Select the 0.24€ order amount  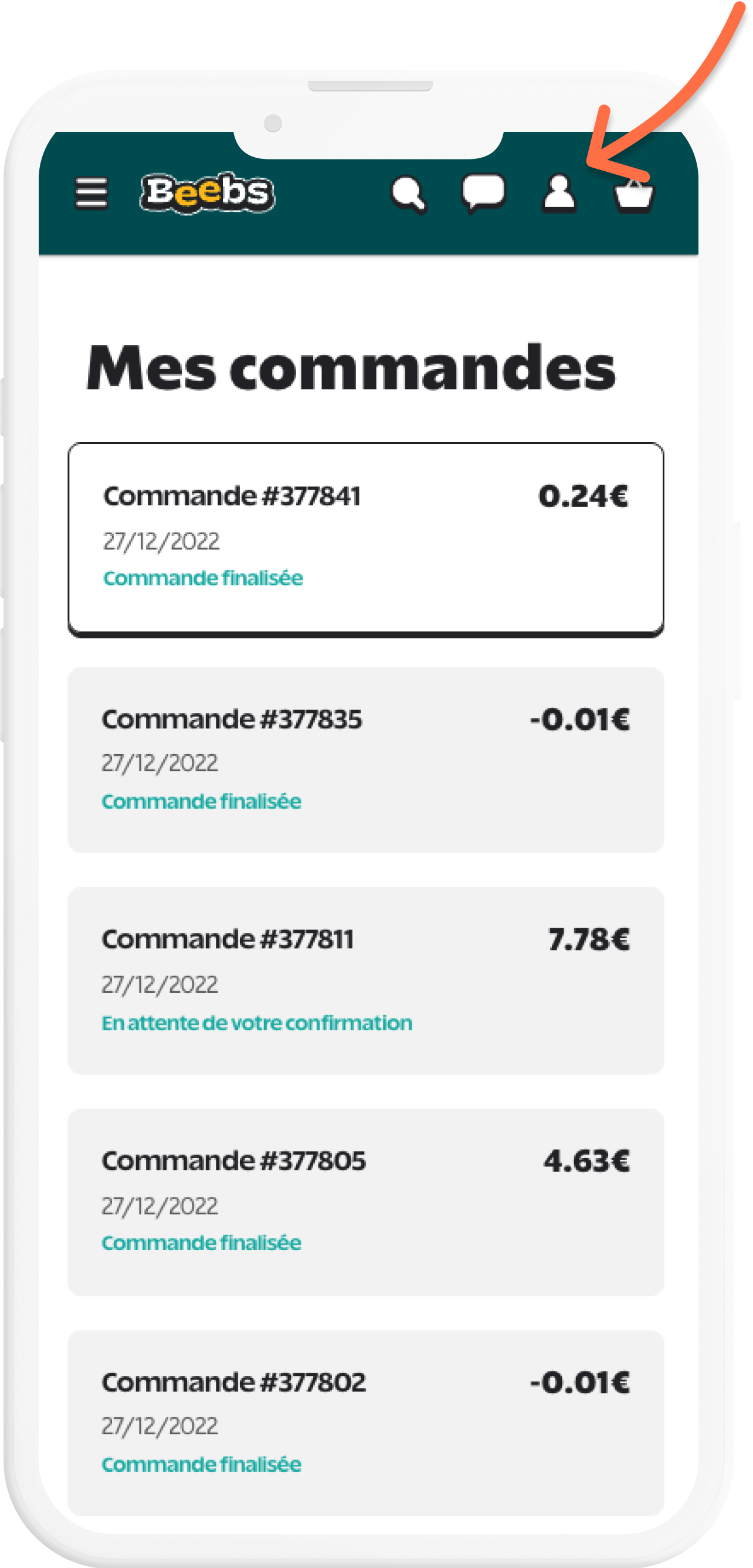[x=583, y=496]
